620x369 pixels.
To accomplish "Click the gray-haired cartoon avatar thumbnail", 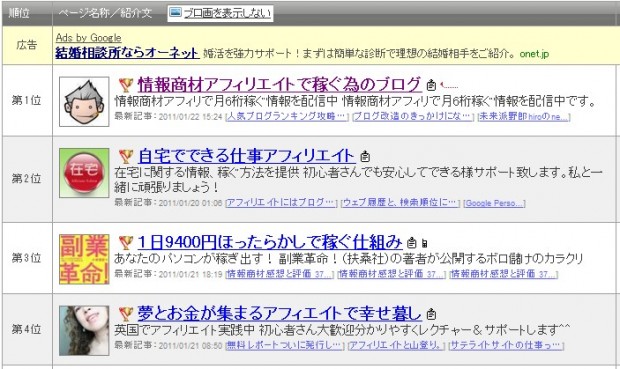I will (x=84, y=102).
